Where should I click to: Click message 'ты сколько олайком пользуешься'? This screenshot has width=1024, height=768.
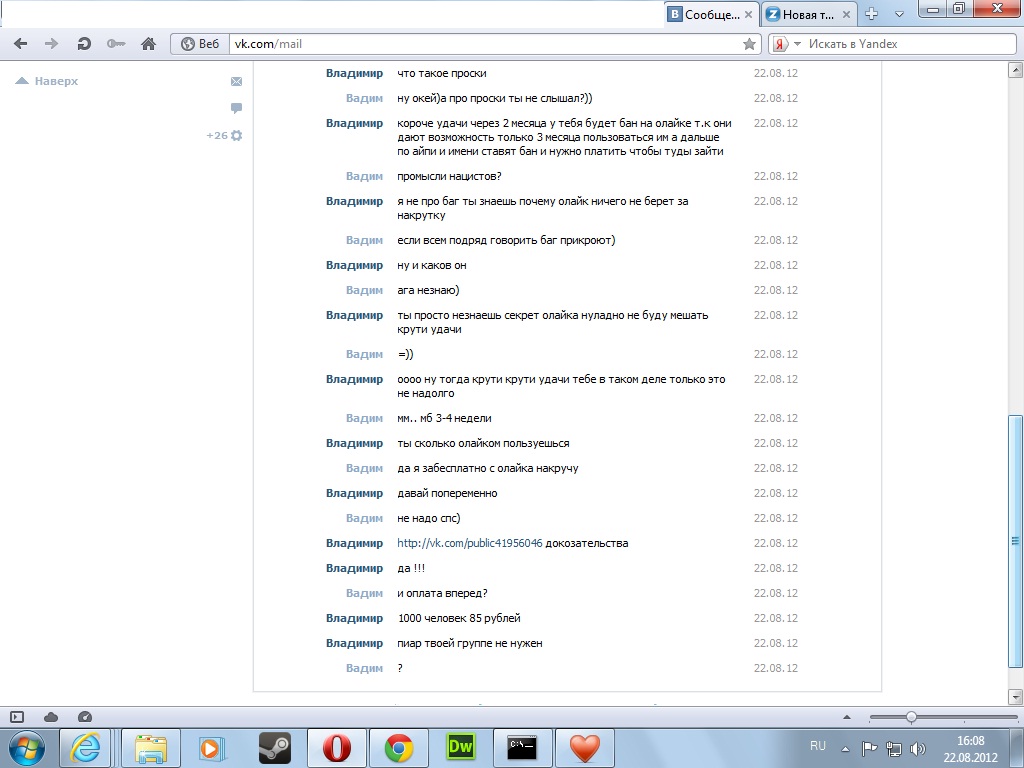point(483,443)
